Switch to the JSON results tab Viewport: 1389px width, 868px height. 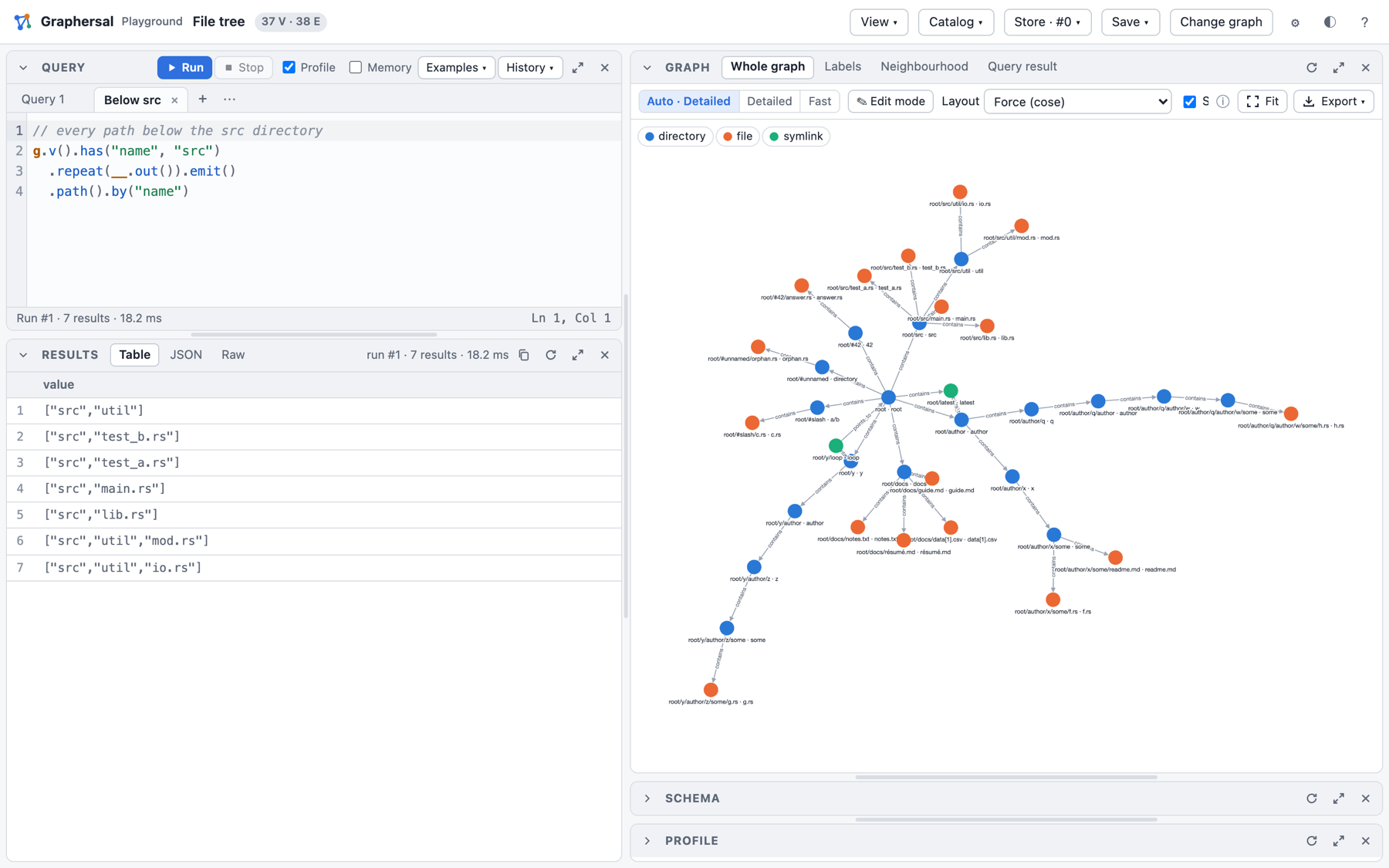(x=186, y=355)
